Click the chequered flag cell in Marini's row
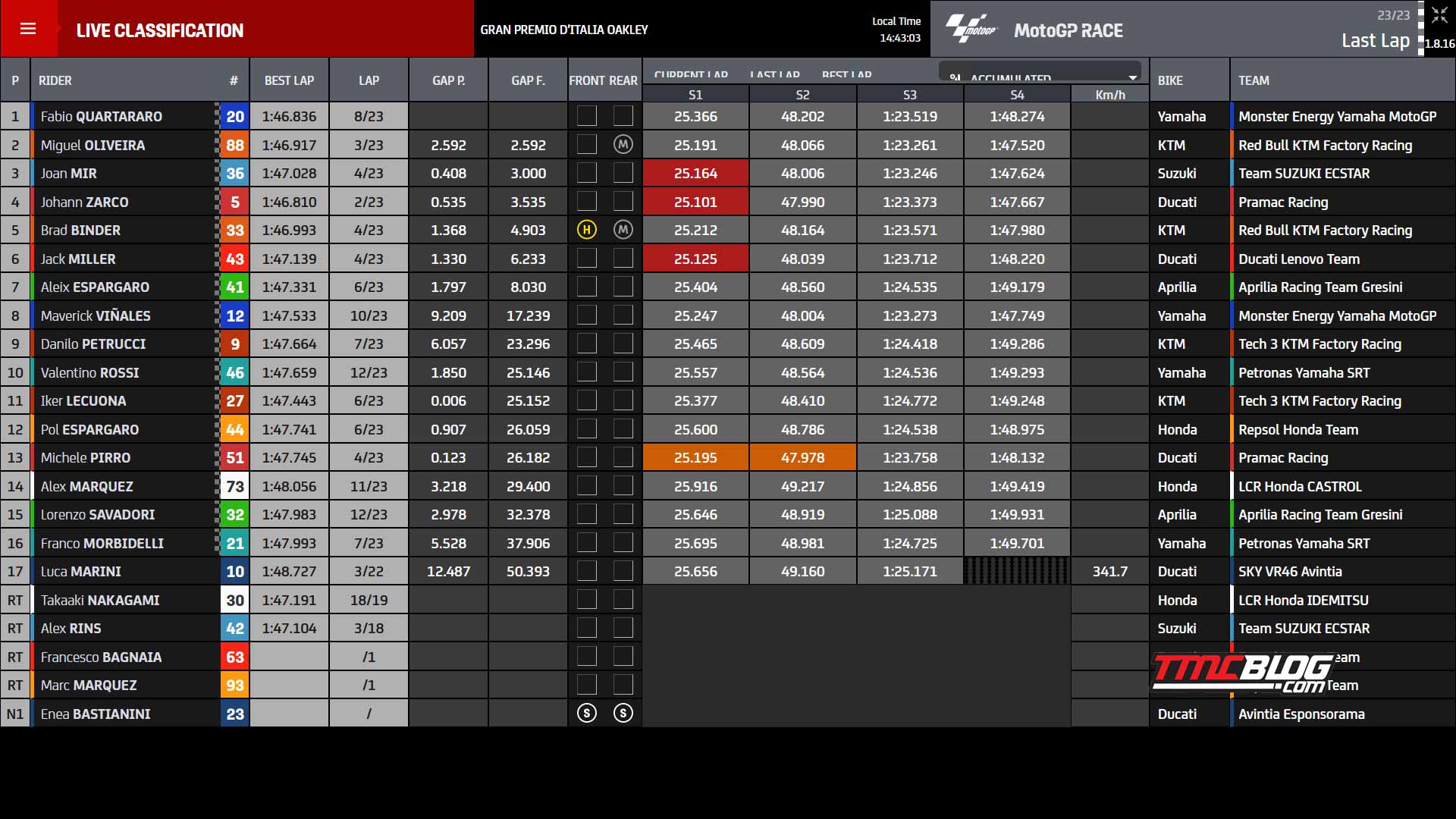 click(1017, 571)
